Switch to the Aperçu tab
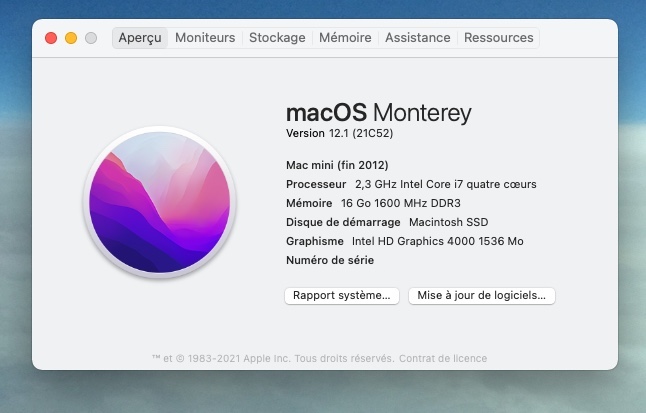This screenshot has height=413, width=646. pos(140,38)
